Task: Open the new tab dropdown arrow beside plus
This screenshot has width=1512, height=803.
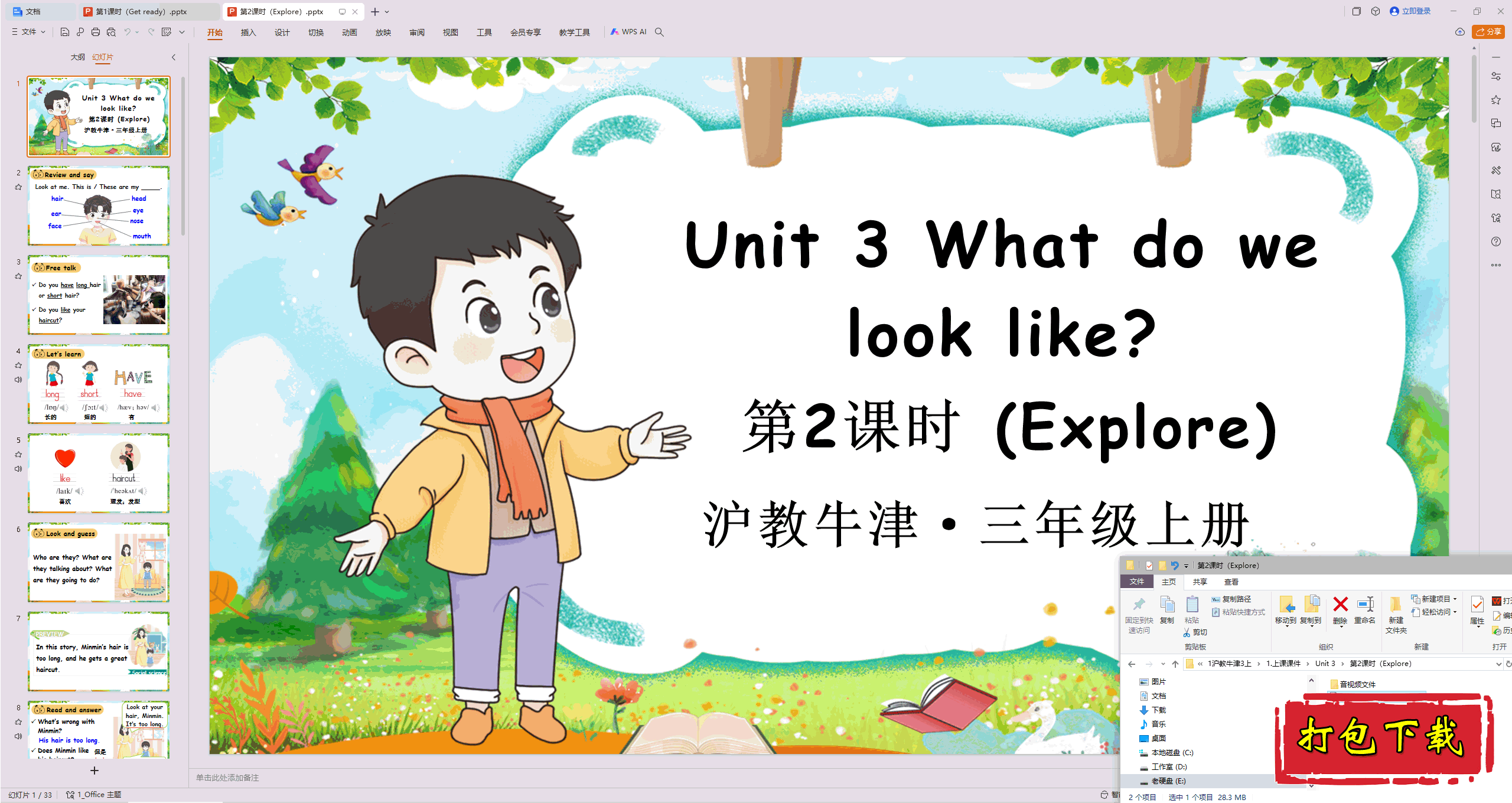Action: (387, 12)
